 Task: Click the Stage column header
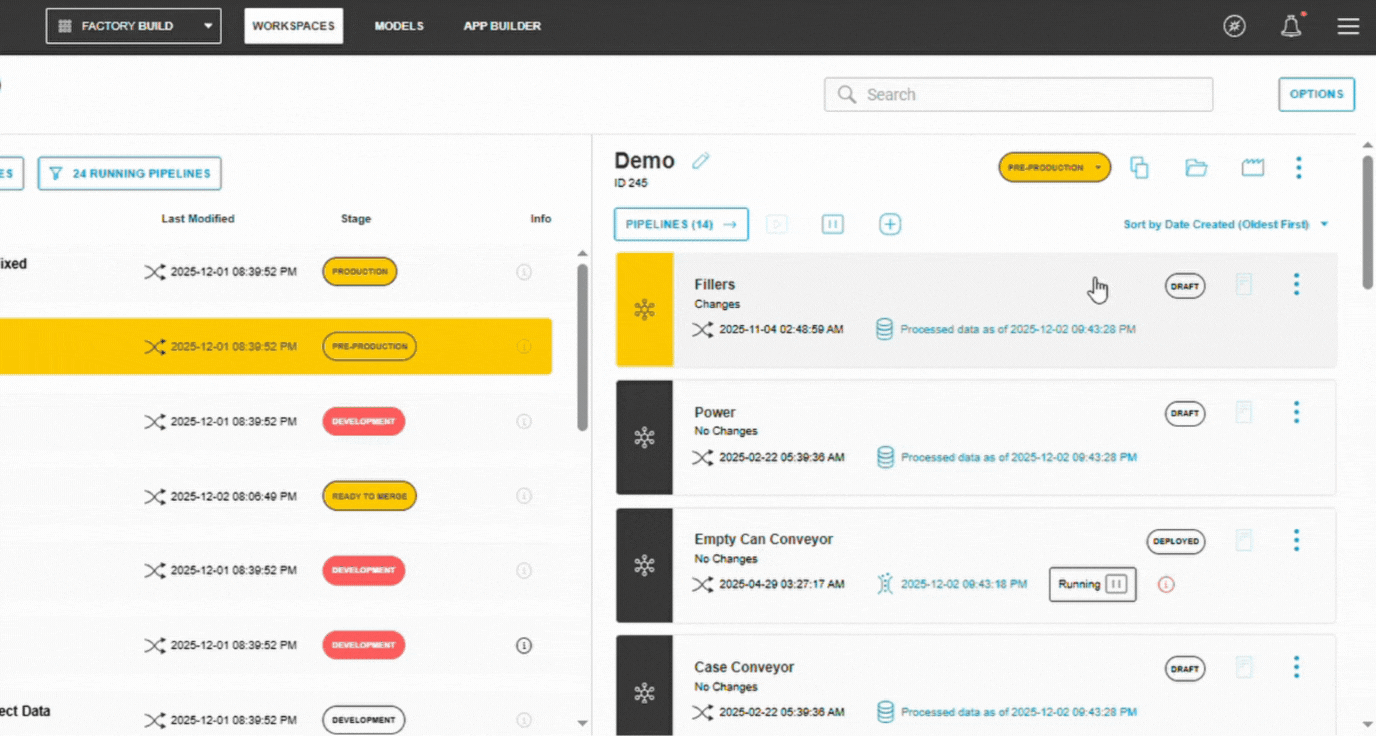pos(356,218)
